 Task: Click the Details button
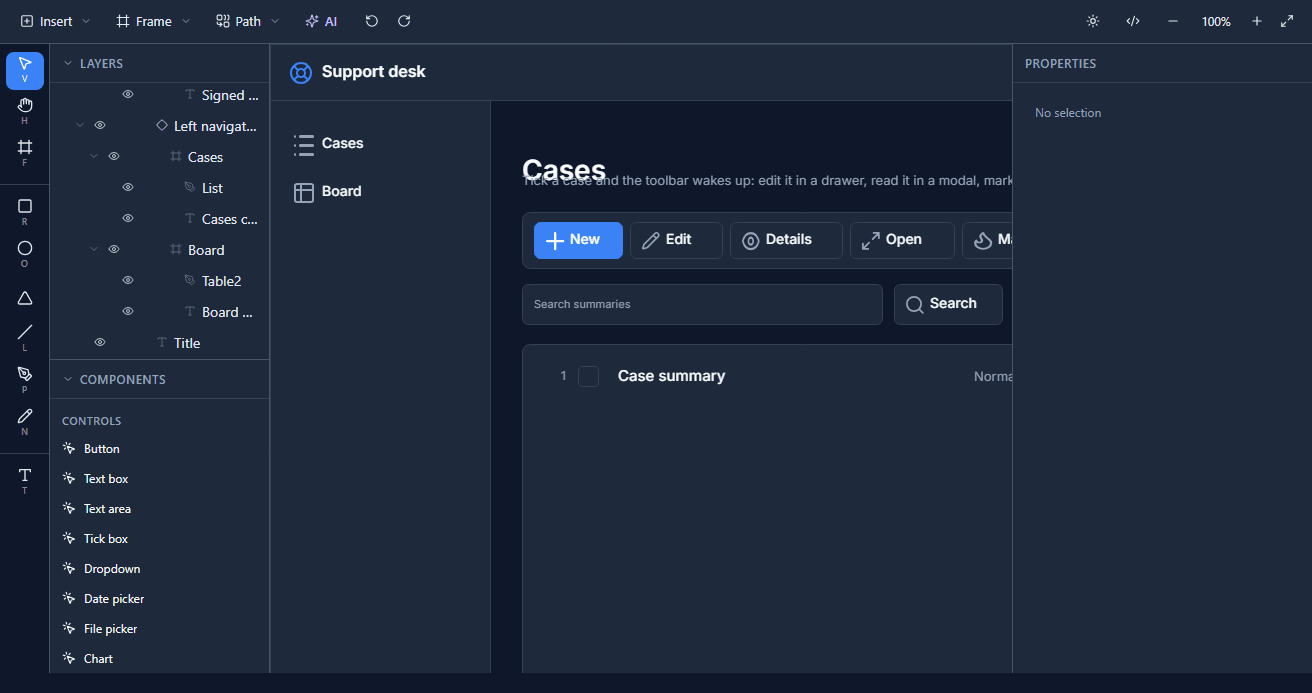pyautogui.click(x=786, y=240)
